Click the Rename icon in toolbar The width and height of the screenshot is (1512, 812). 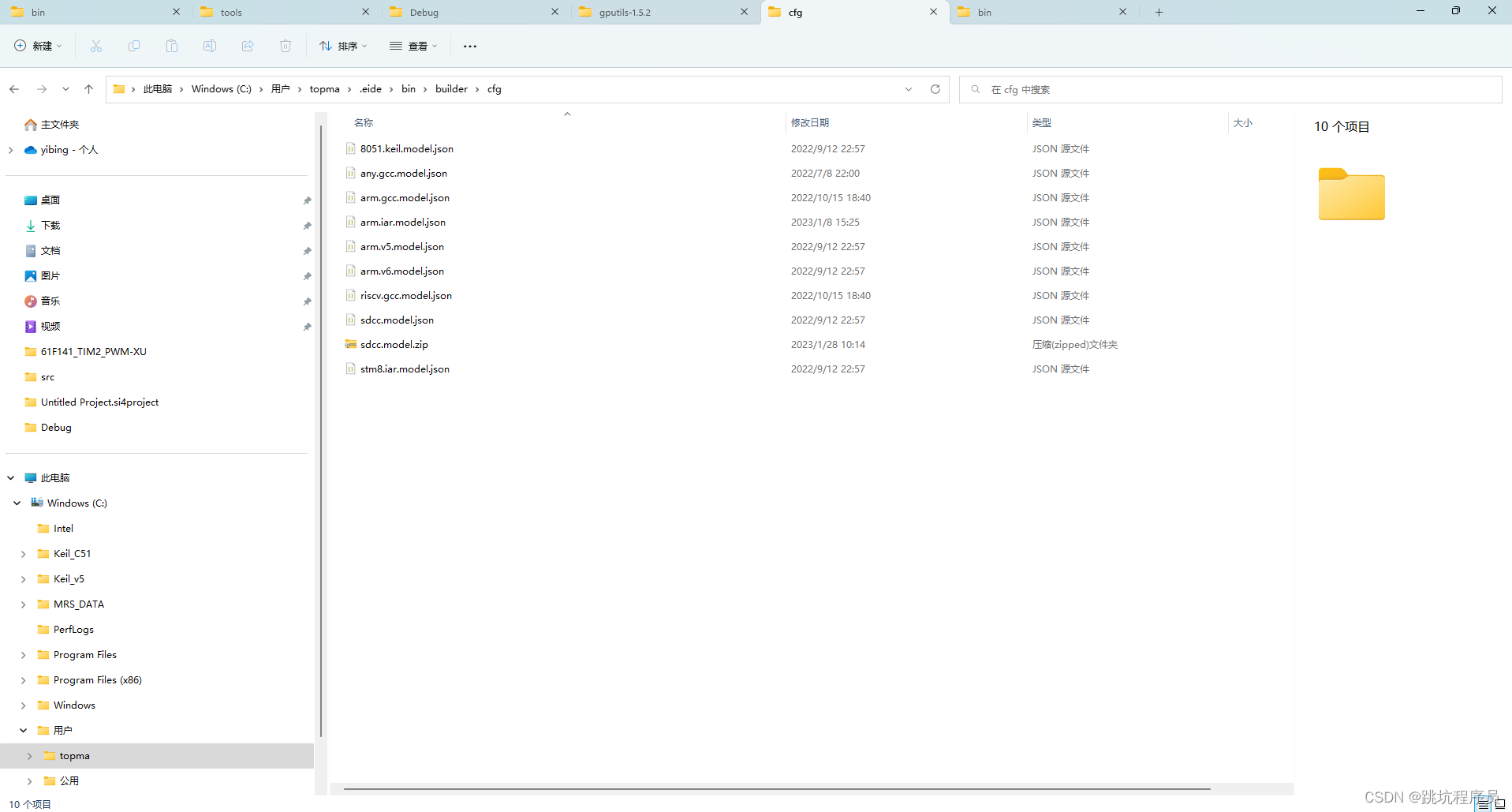pyautogui.click(x=210, y=46)
